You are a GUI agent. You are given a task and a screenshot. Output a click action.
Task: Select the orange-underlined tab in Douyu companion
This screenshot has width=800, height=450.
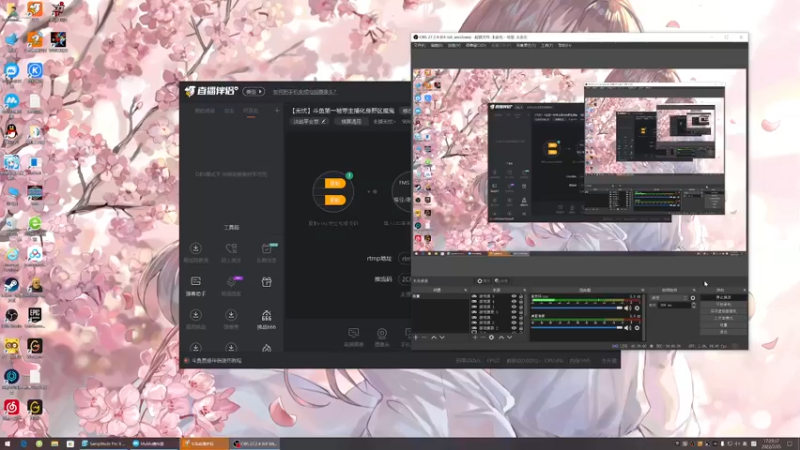click(251, 111)
